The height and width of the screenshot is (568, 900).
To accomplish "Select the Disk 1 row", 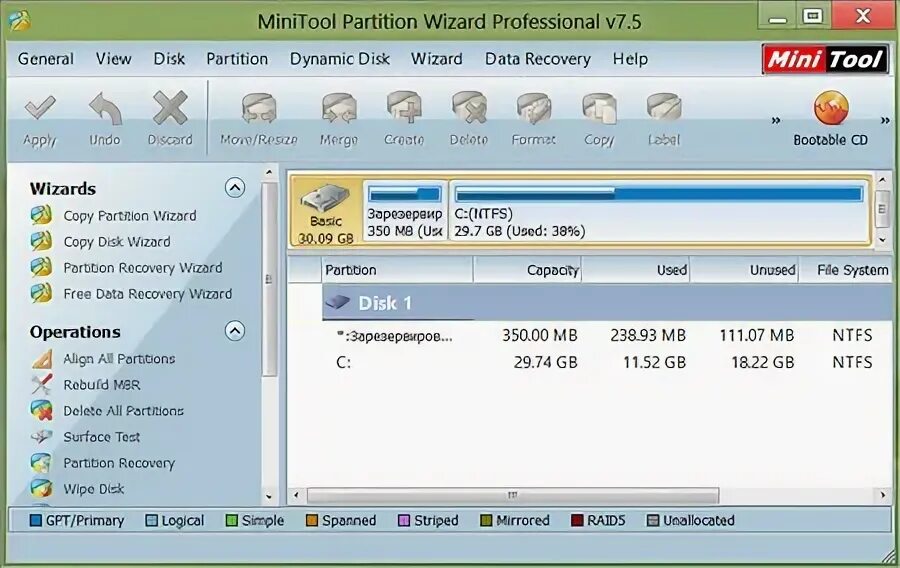I will (x=607, y=303).
